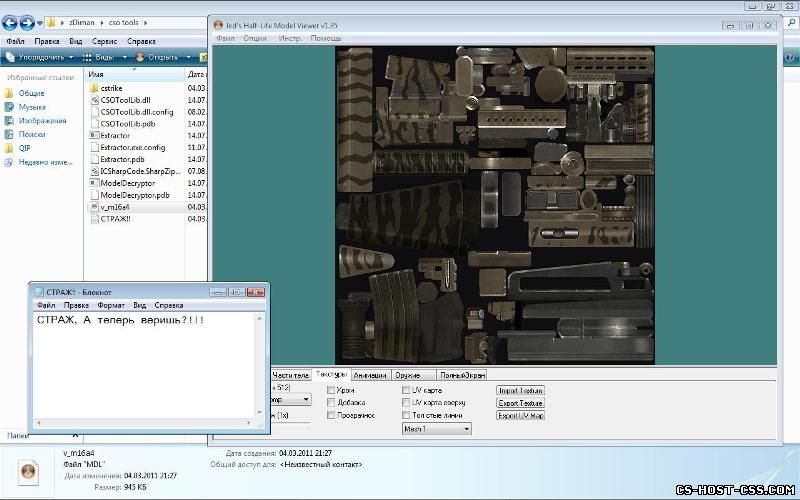
Task: Click inside the Notepad text area
Action: [x=144, y=366]
